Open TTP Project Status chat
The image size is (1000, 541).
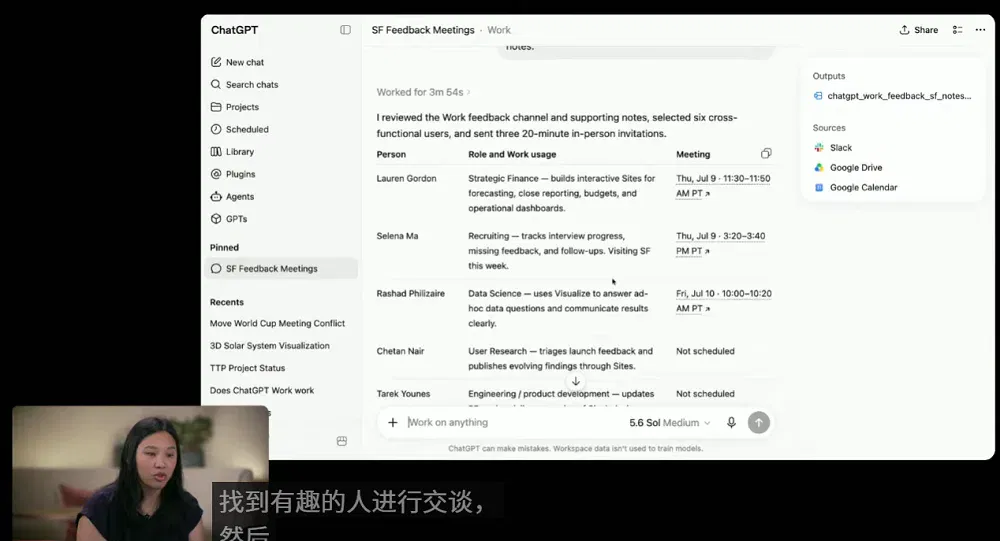click(247, 368)
